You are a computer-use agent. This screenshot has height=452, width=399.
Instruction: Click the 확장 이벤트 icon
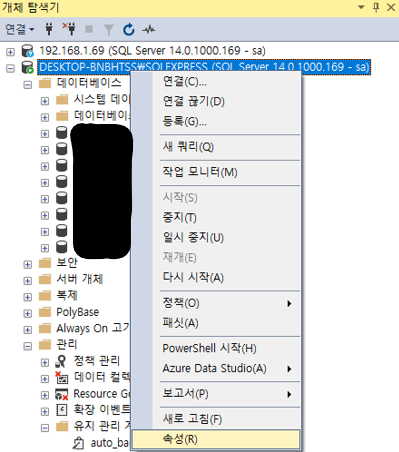pos(62,410)
